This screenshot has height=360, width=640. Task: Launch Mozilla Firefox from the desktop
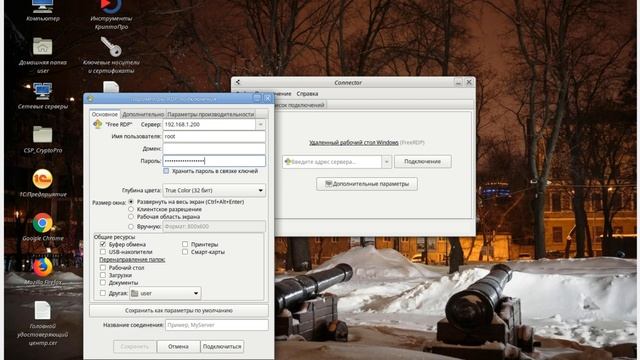42,270
